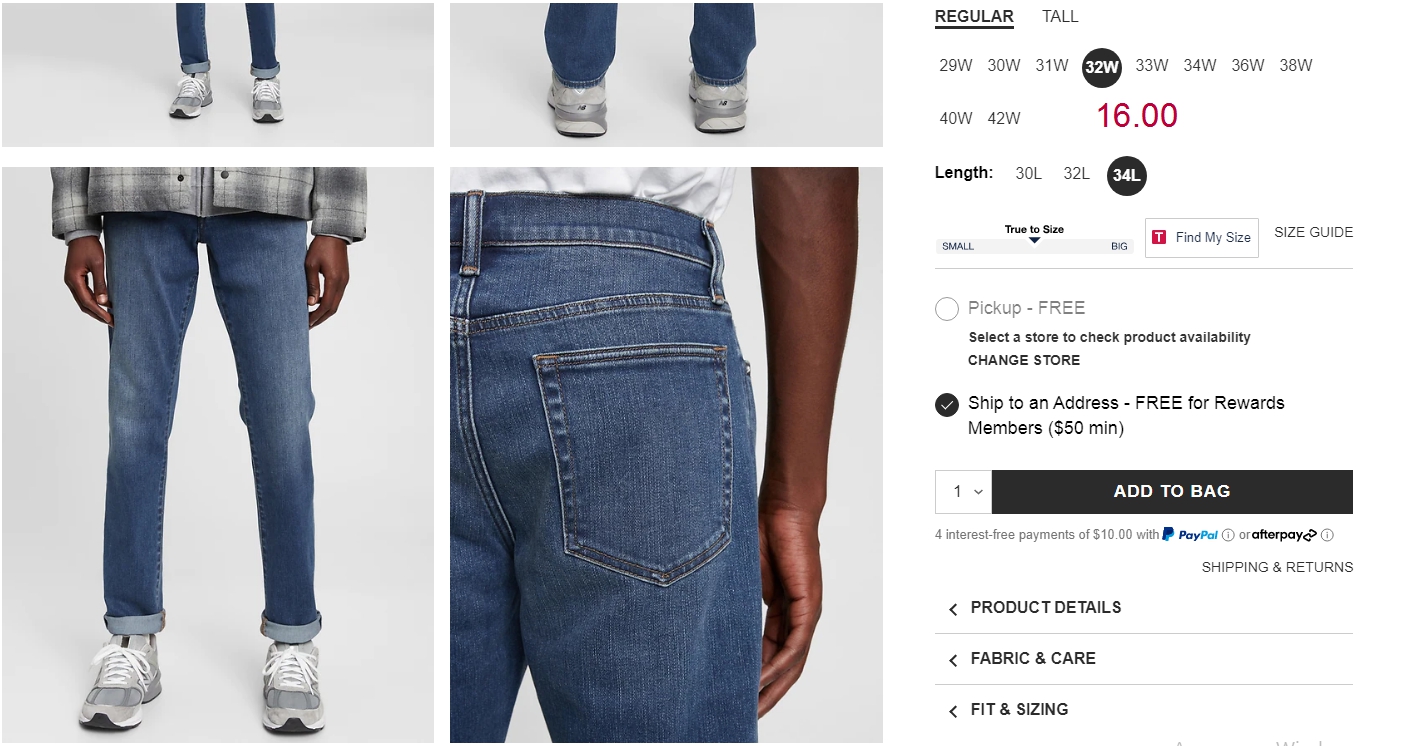Select the Pickup - FREE radio option

947,309
